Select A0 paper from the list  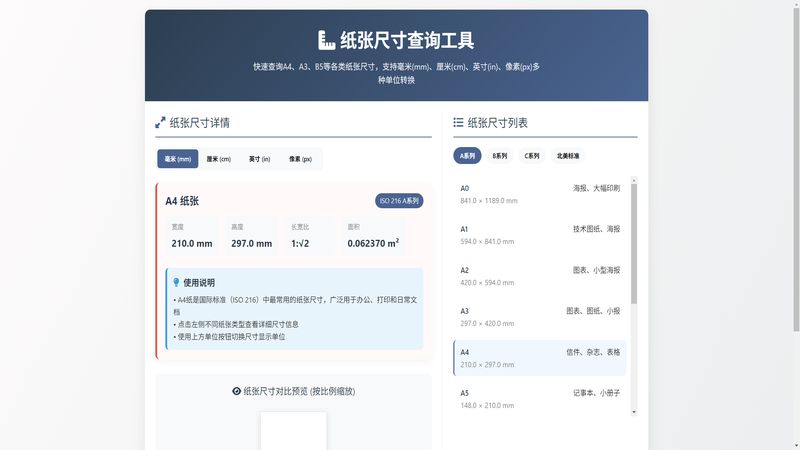point(540,194)
